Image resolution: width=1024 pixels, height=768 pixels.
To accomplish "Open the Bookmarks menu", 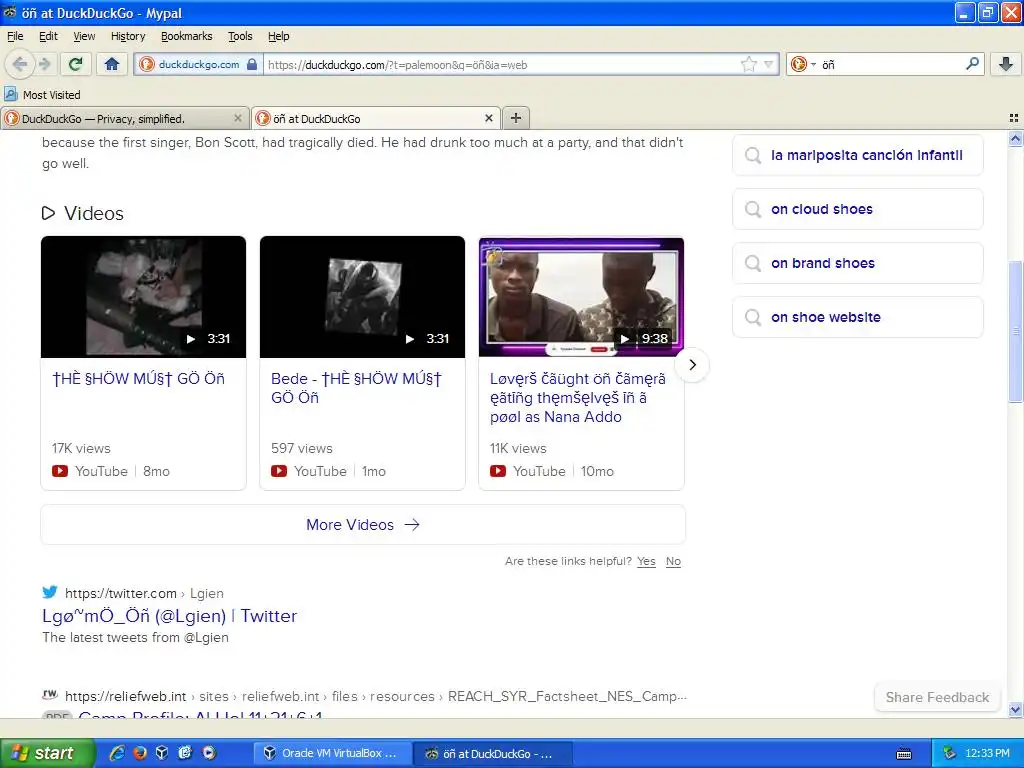I will (x=187, y=36).
